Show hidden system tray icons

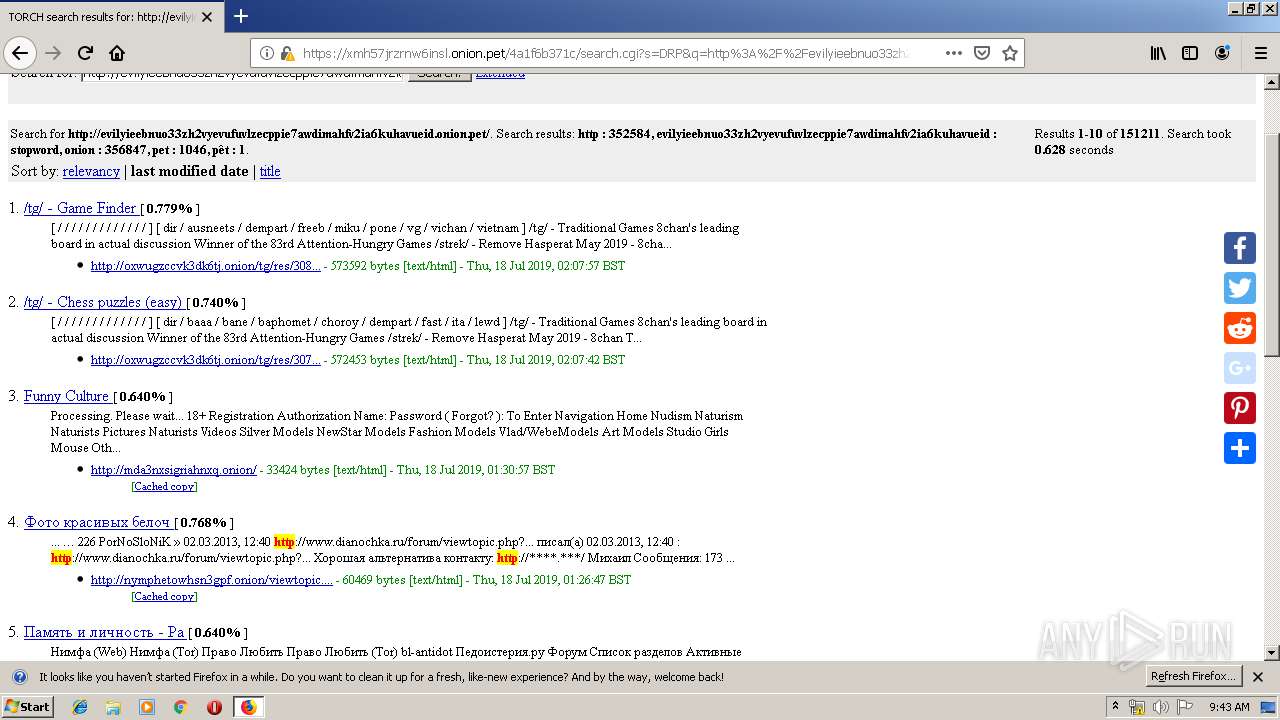pyautogui.click(x=1115, y=707)
